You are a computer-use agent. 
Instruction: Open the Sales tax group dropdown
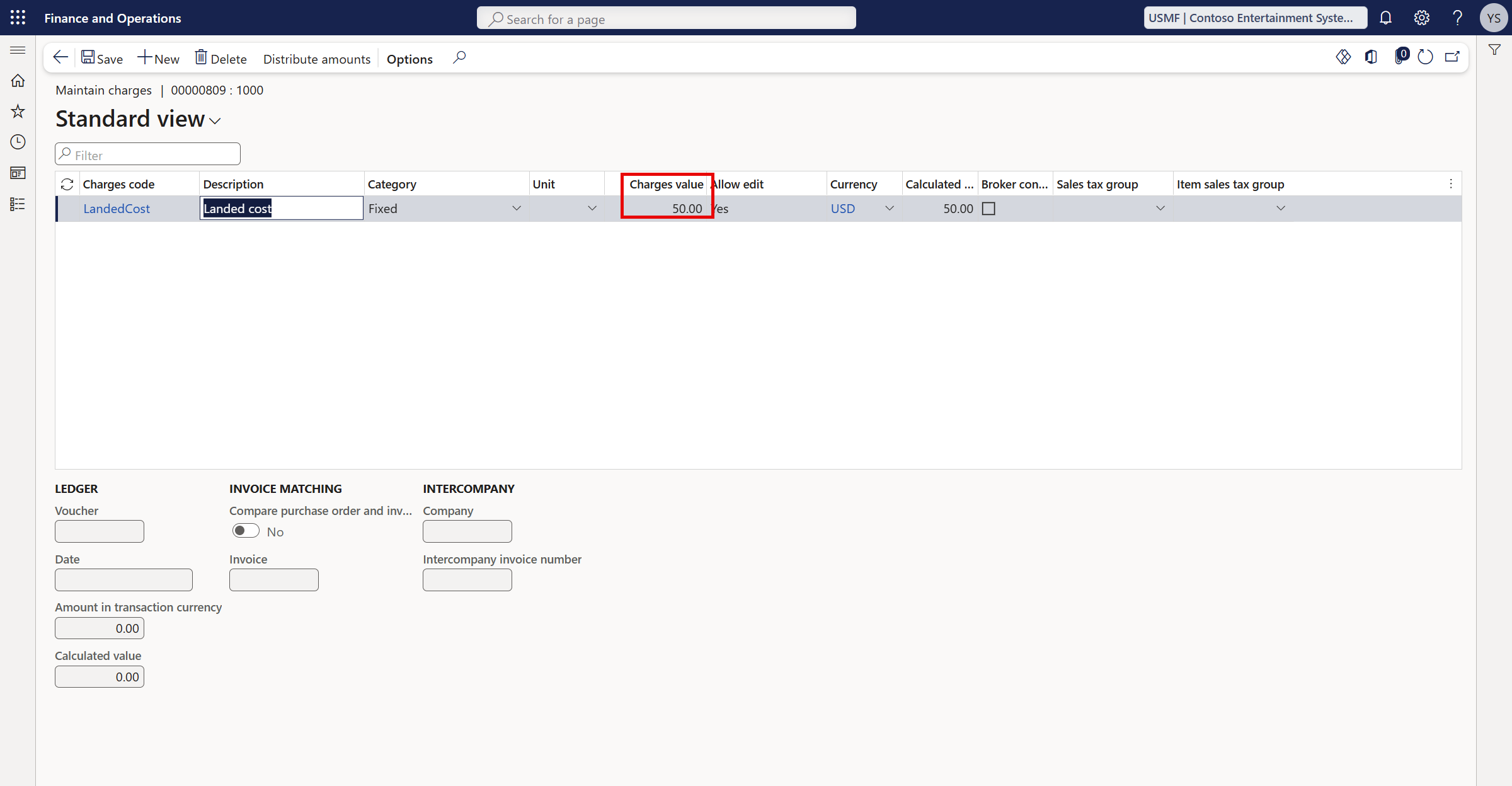[x=1160, y=209]
